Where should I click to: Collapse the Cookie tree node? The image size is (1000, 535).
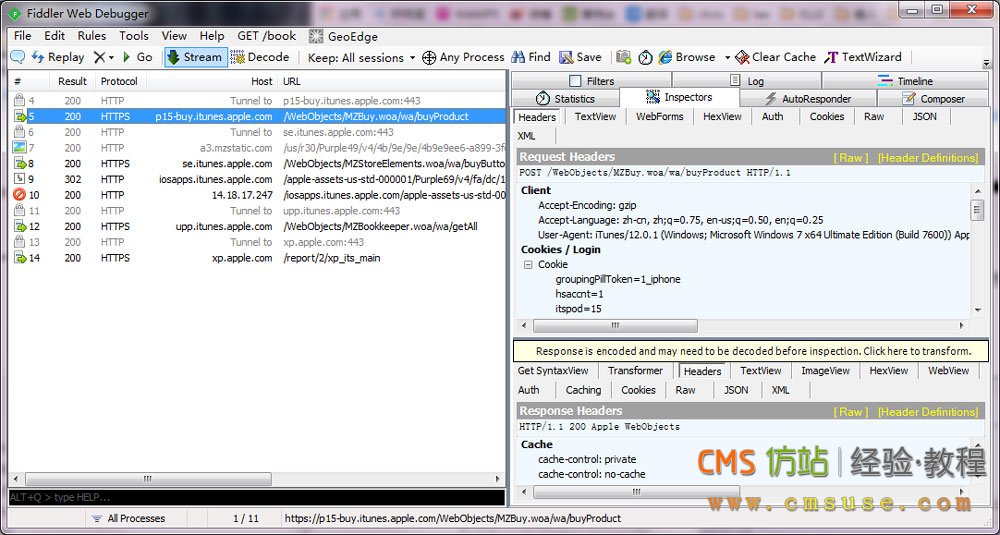pos(528,264)
